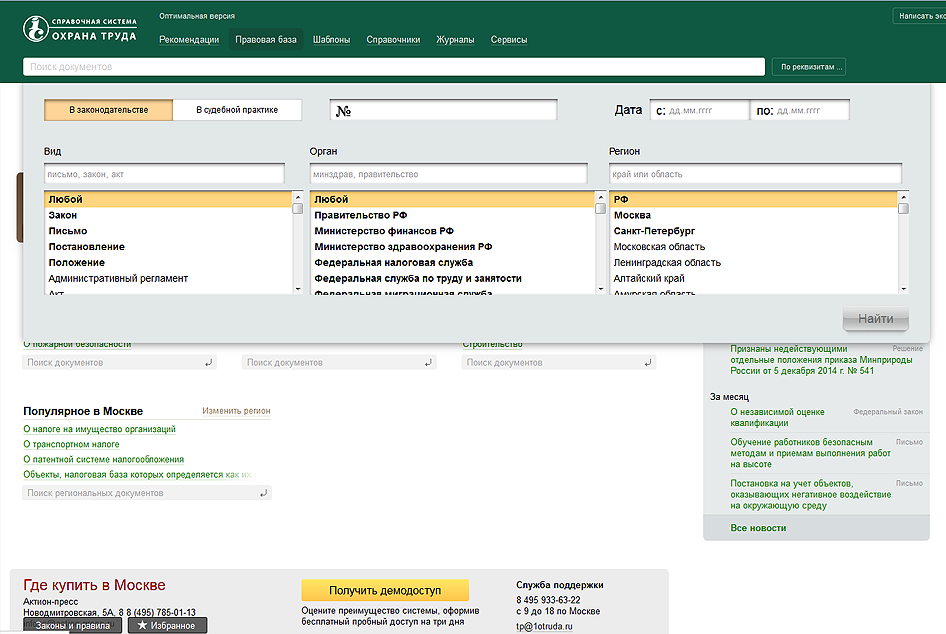
Task: Click the date to 'по' field
Action: (x=800, y=110)
